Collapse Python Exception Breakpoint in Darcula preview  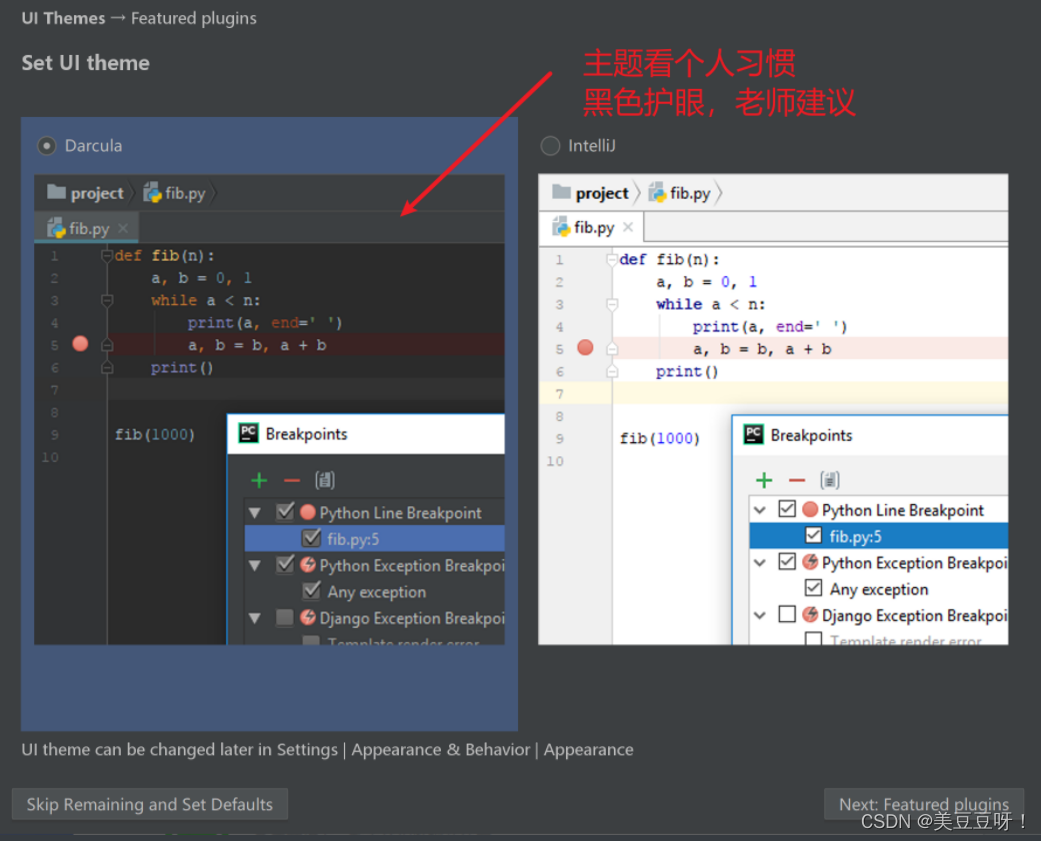pos(255,566)
